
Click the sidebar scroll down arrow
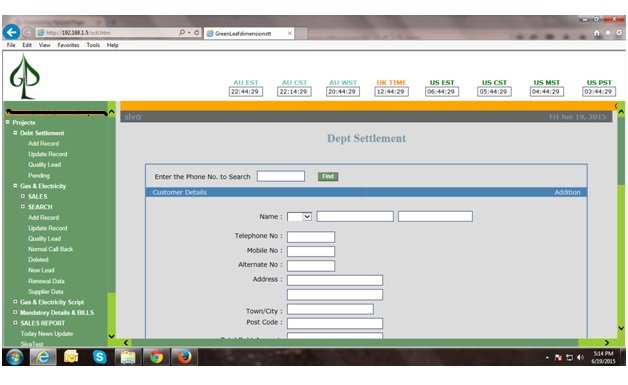coord(111,336)
